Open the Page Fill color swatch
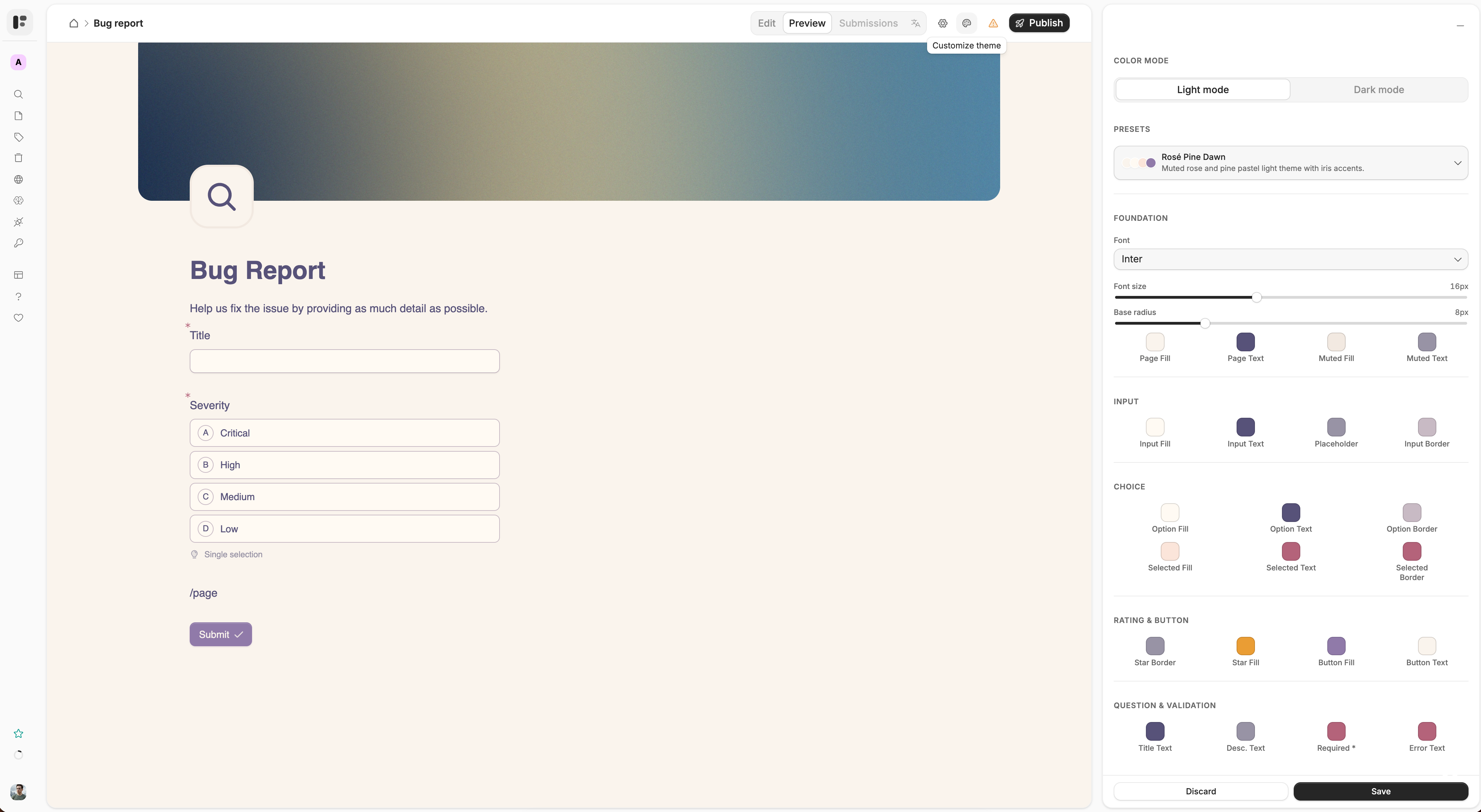 (1155, 342)
